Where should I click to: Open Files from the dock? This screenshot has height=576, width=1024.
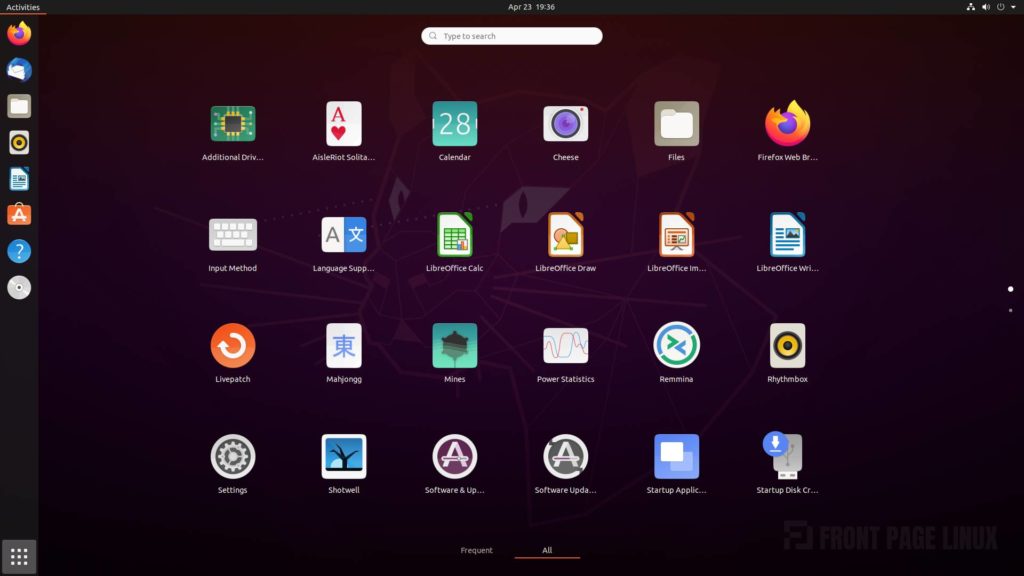coord(19,106)
